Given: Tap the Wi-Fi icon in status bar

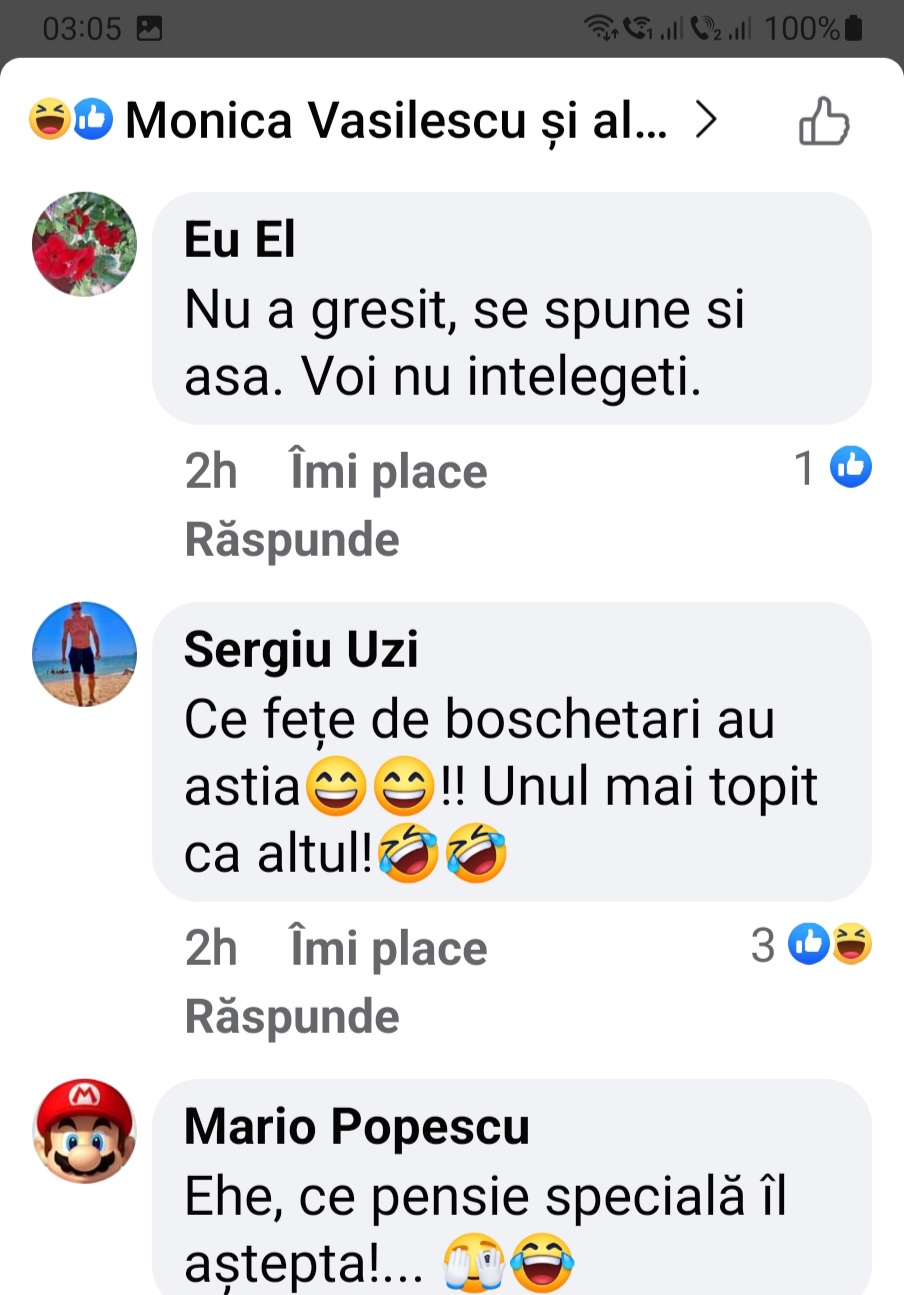Looking at the screenshot, I should click(601, 29).
